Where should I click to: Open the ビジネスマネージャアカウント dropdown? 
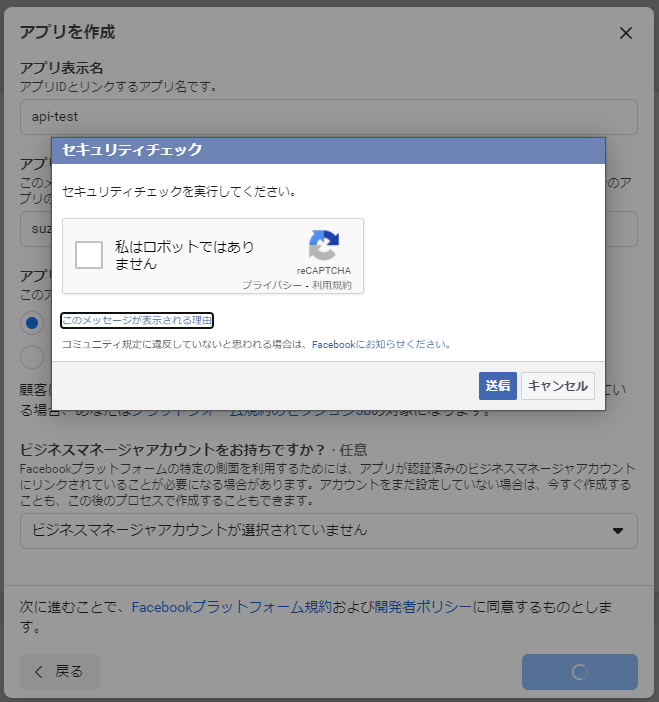pyautogui.click(x=329, y=531)
